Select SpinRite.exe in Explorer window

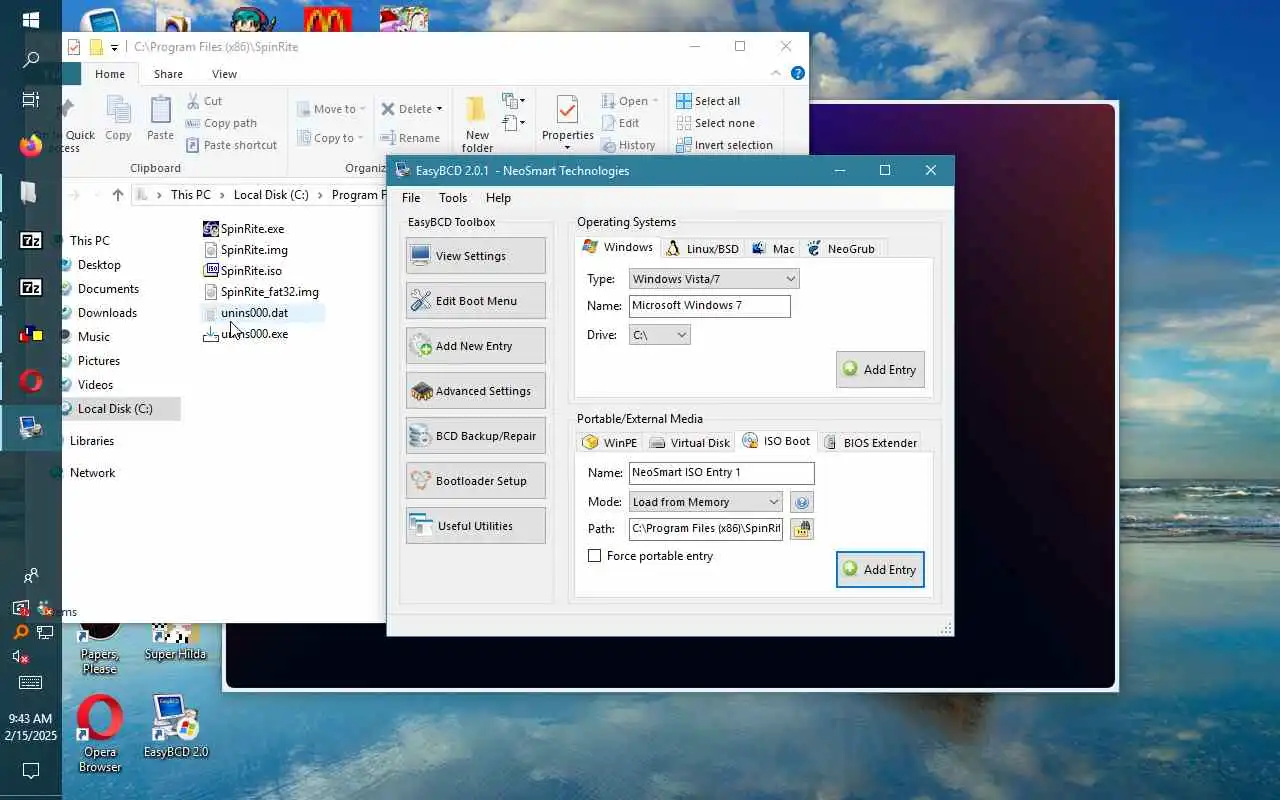243,229
